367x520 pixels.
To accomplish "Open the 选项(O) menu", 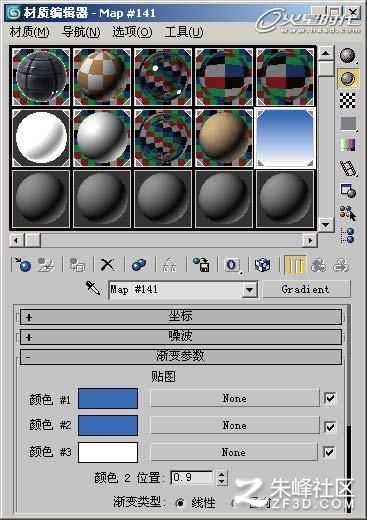I will (132, 32).
